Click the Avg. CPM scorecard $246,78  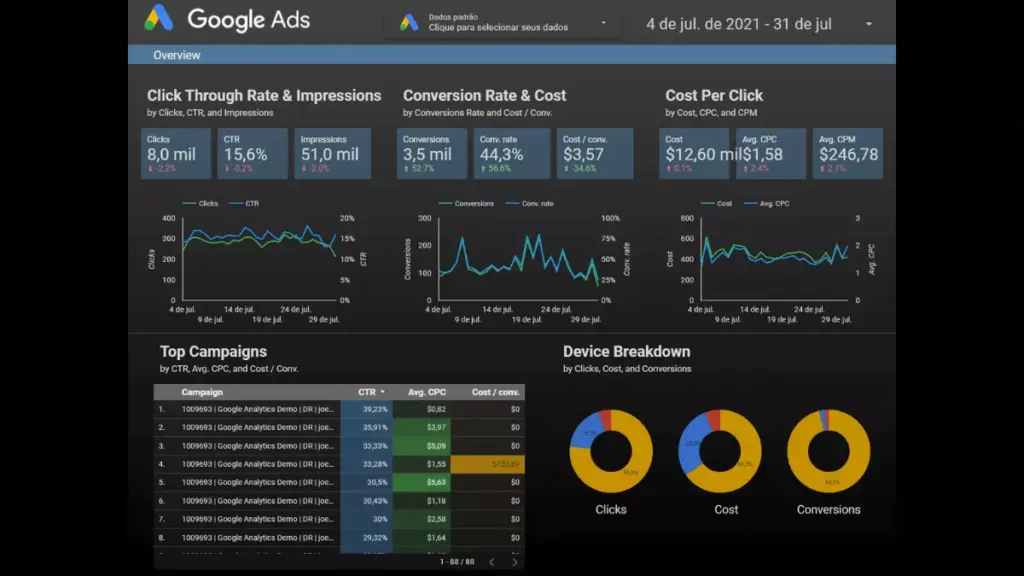coord(848,153)
